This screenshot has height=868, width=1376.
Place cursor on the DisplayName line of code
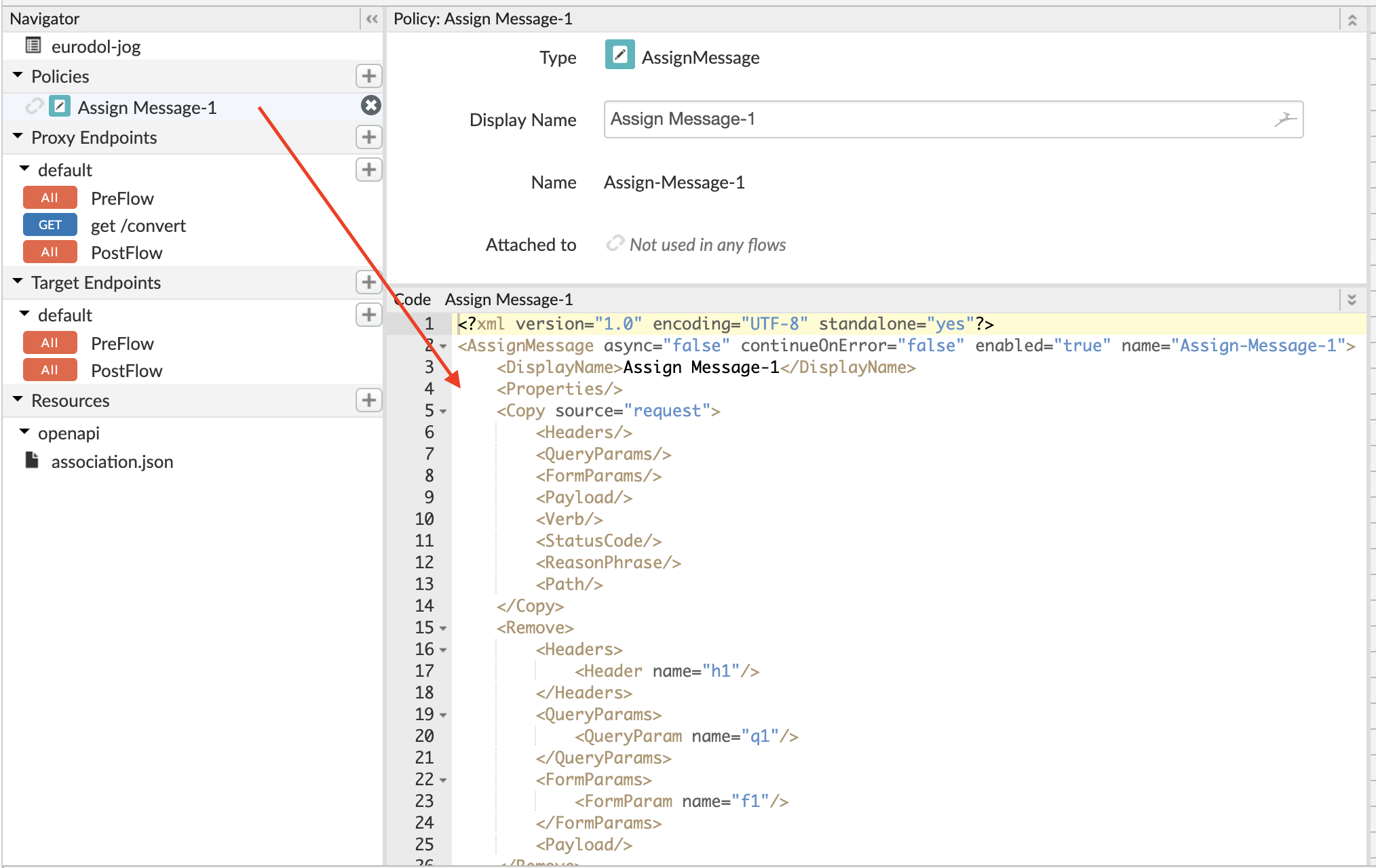point(706,368)
